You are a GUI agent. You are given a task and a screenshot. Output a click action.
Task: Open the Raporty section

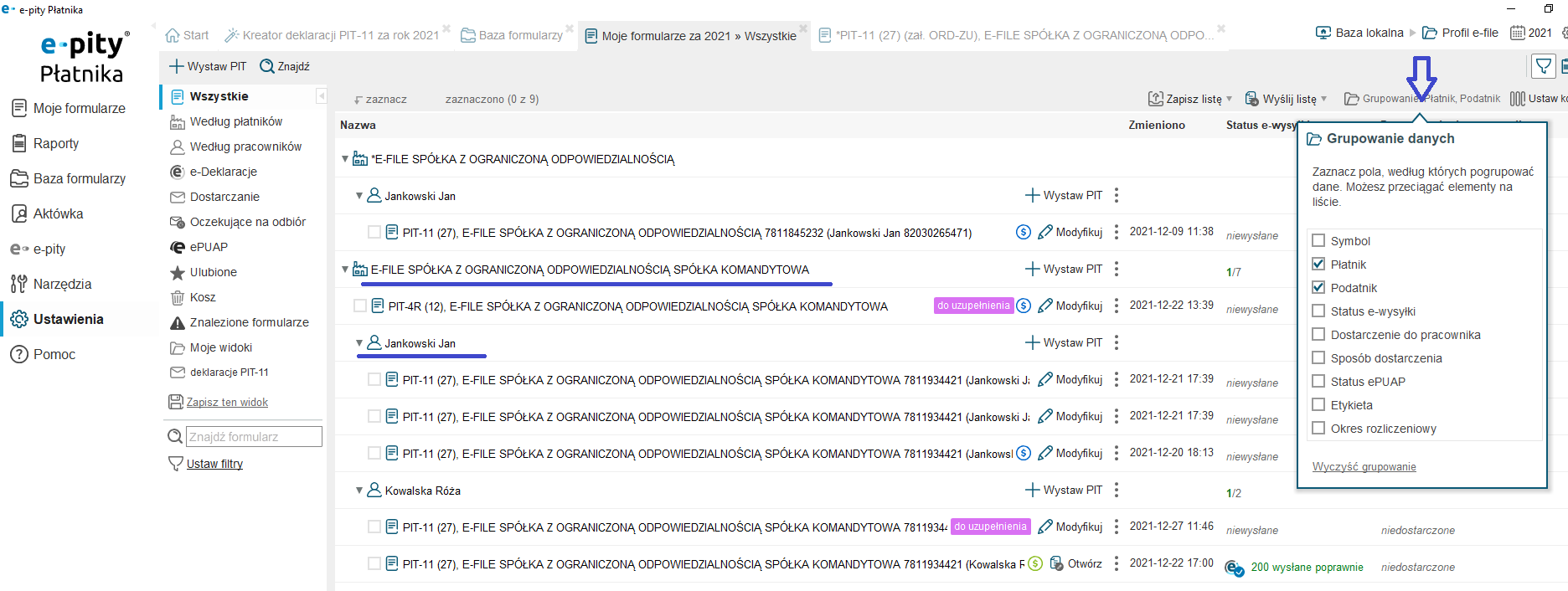(x=46, y=143)
